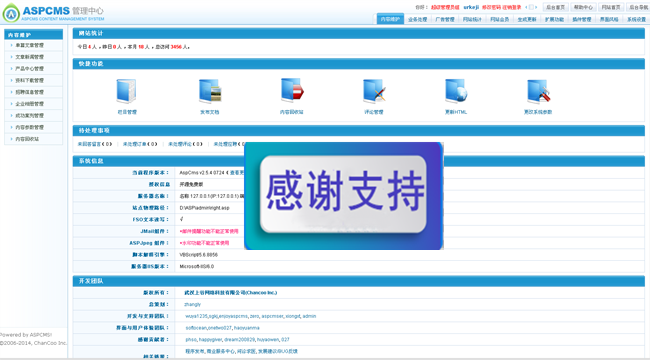Open the 更改系统参数 tools icon
Screen dimensions: 650x360
(x=538, y=91)
